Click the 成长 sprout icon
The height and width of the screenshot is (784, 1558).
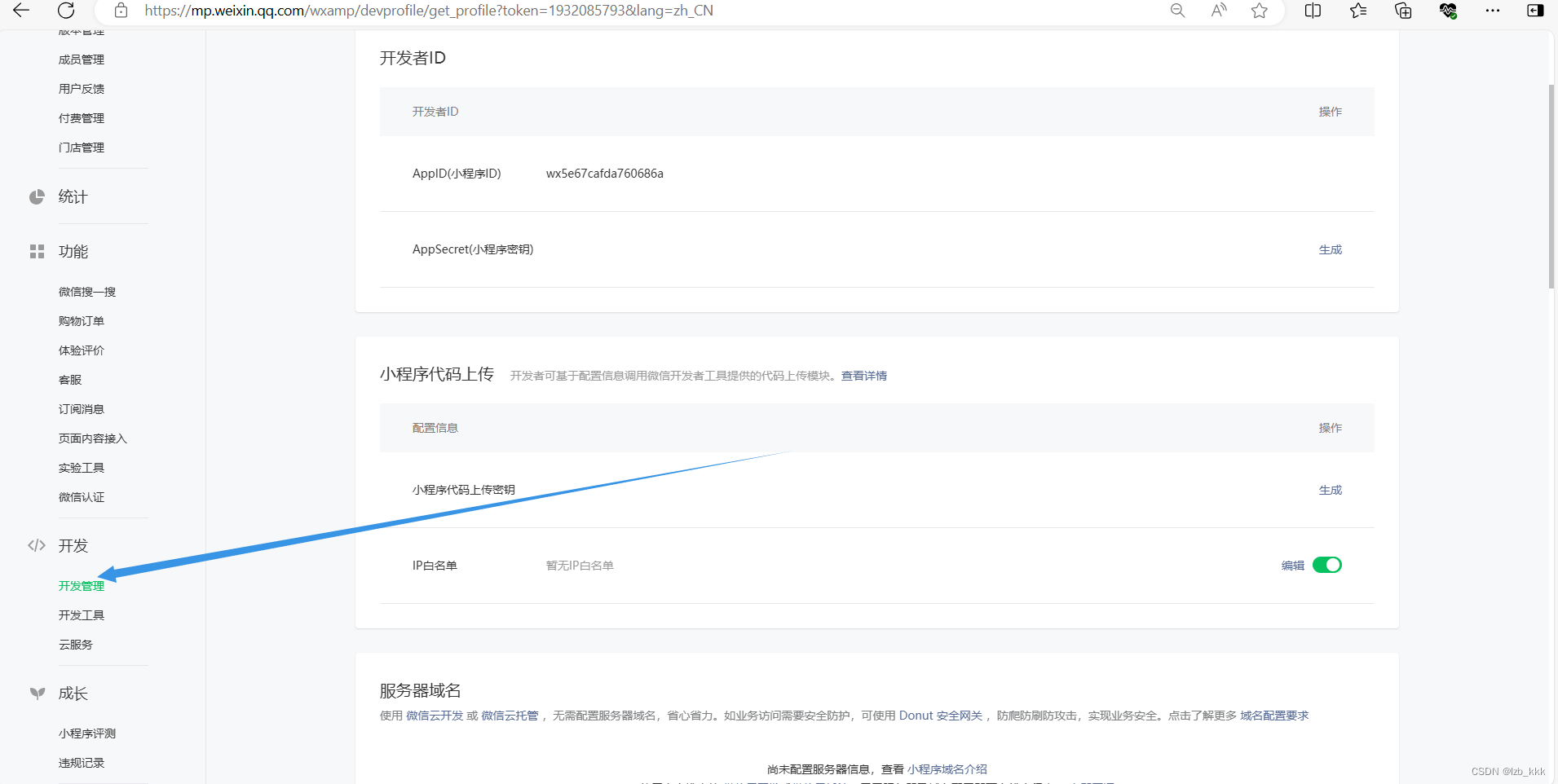38,694
